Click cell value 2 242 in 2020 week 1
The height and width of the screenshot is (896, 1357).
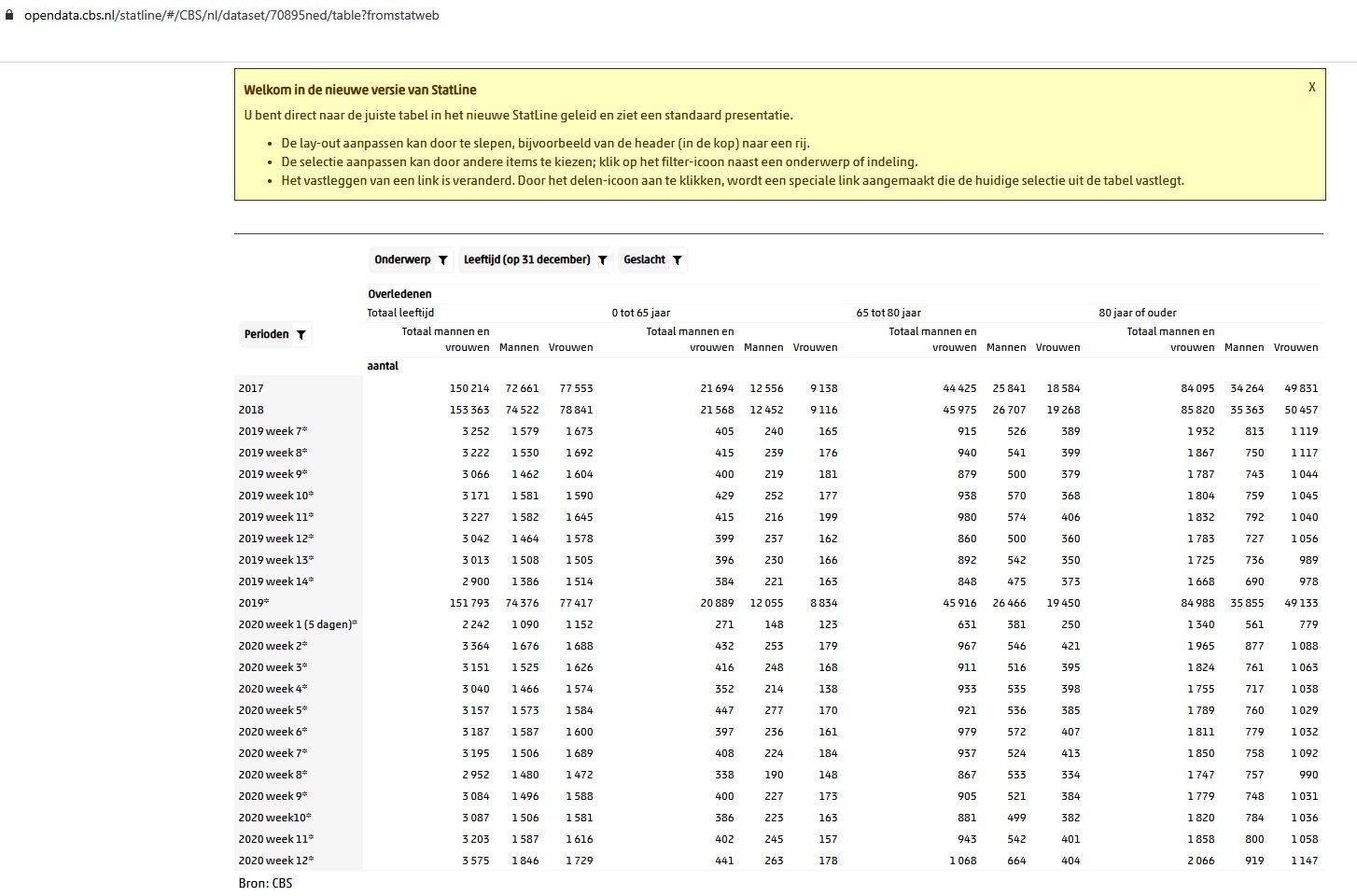coord(476,624)
